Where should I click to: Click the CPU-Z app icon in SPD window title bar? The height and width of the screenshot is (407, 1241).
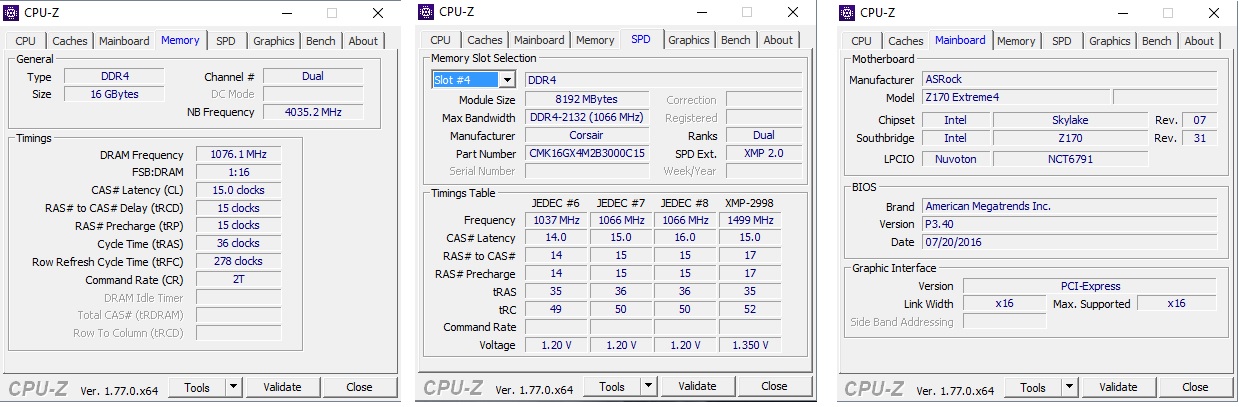[426, 13]
